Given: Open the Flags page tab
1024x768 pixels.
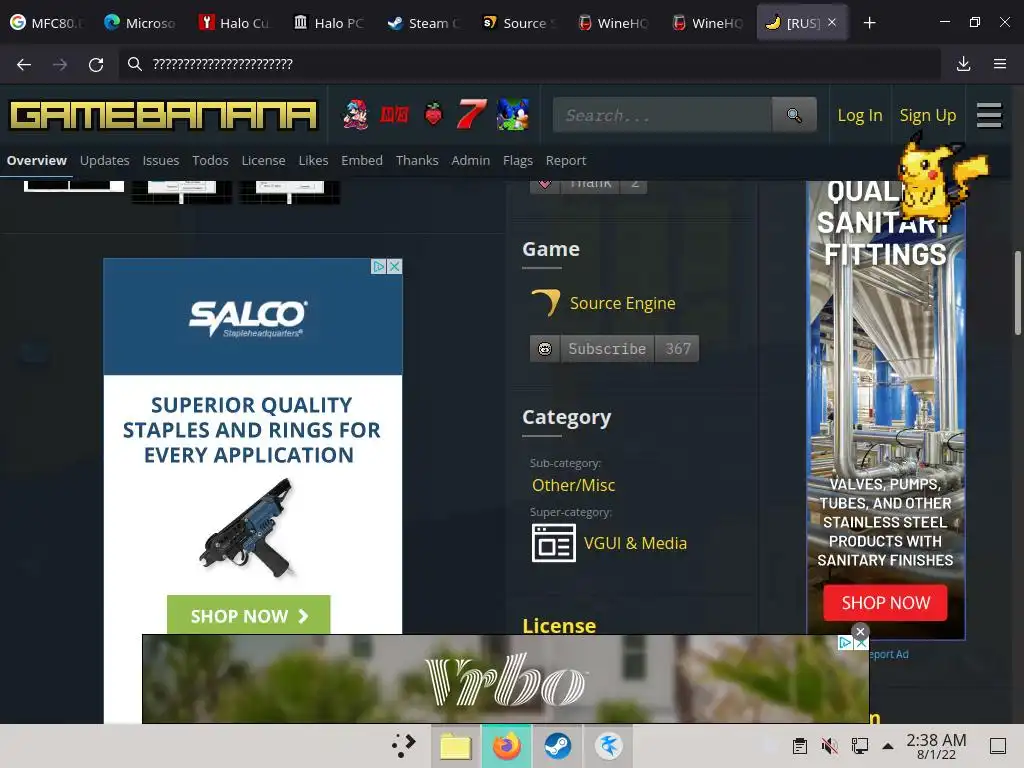Looking at the screenshot, I should click(x=518, y=161).
